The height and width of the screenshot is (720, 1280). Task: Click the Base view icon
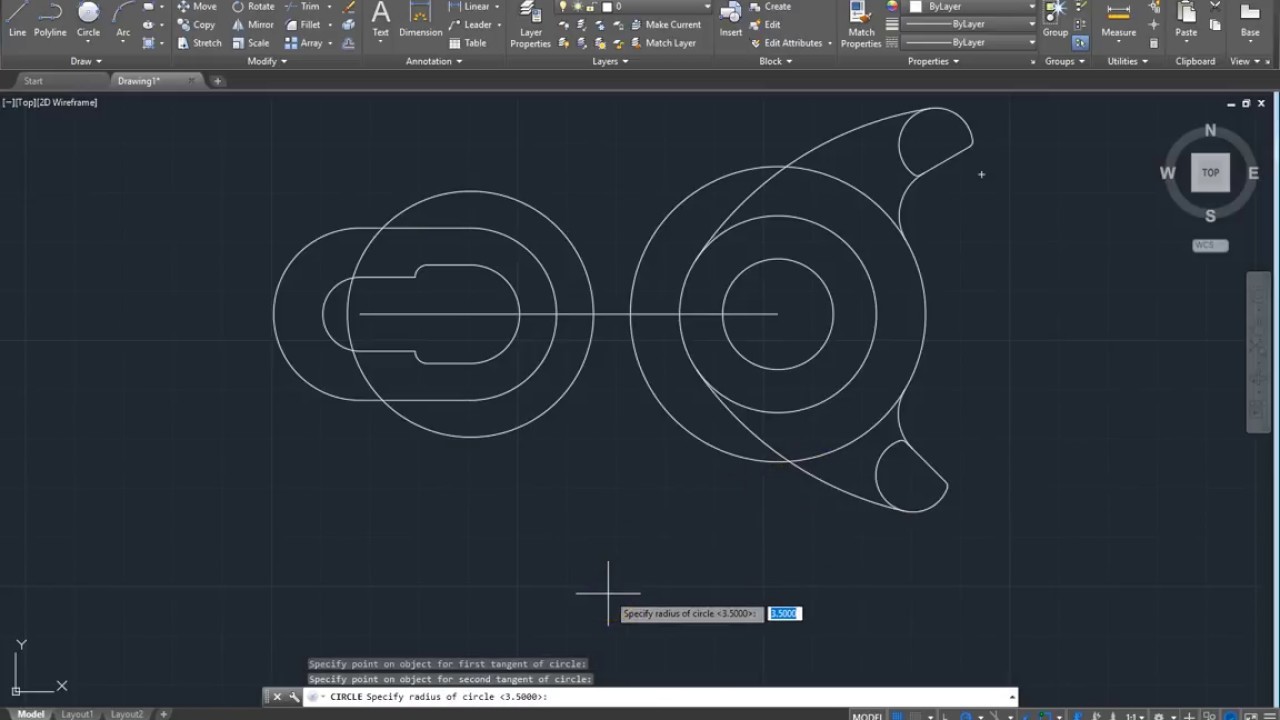[x=1250, y=19]
